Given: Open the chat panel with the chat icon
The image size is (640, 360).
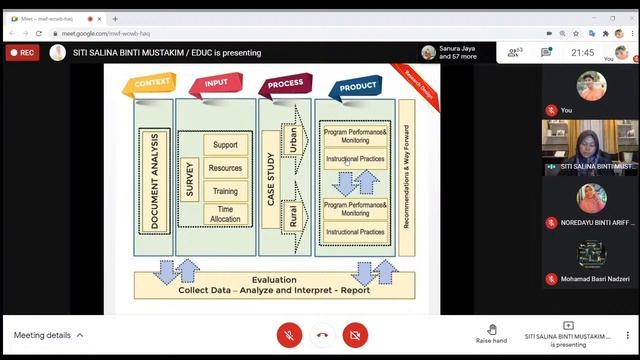Looking at the screenshot, I should 546,52.
